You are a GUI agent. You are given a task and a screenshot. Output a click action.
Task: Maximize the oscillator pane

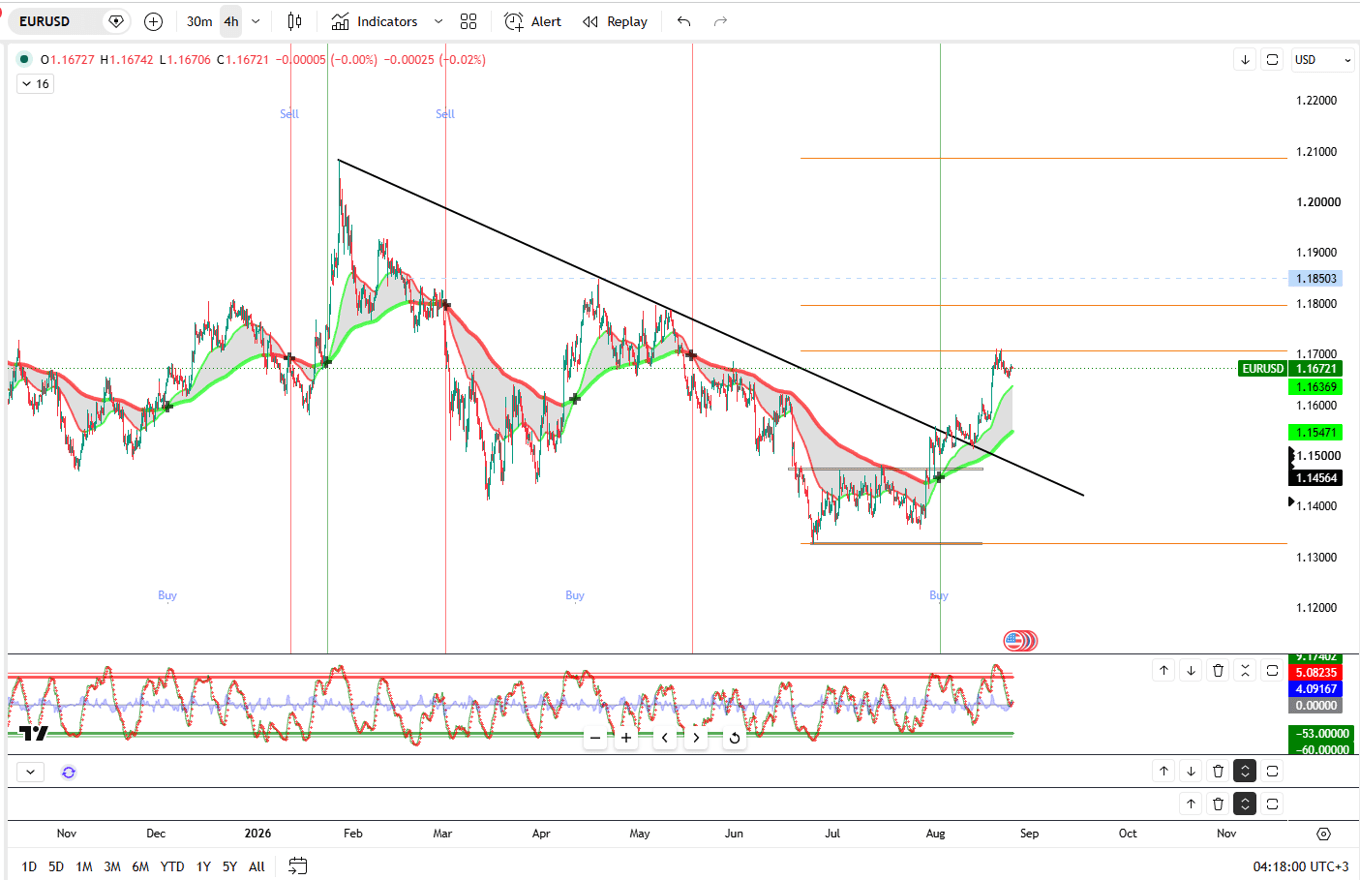tap(1273, 670)
